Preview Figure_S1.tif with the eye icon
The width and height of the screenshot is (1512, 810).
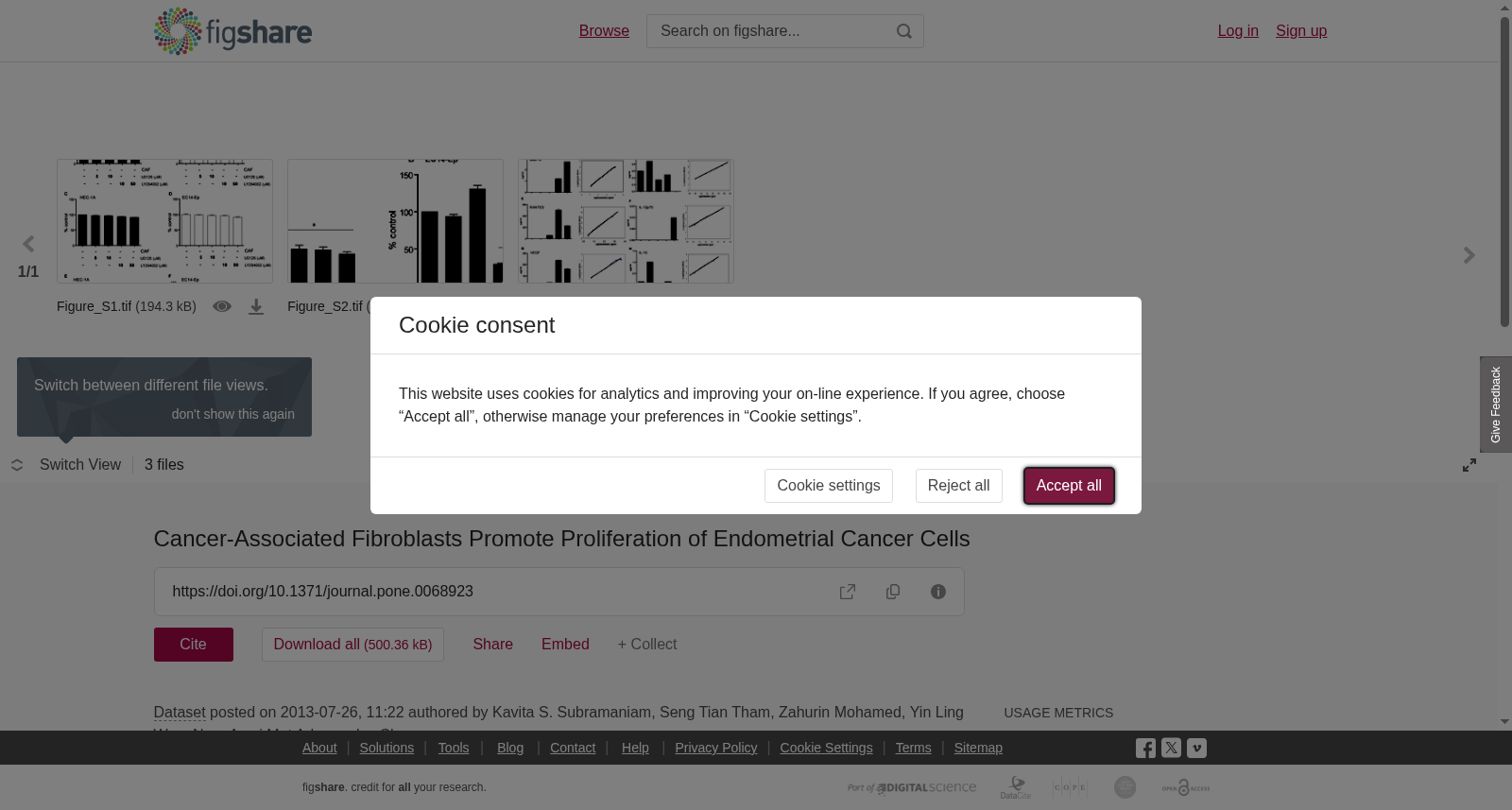pos(222,306)
